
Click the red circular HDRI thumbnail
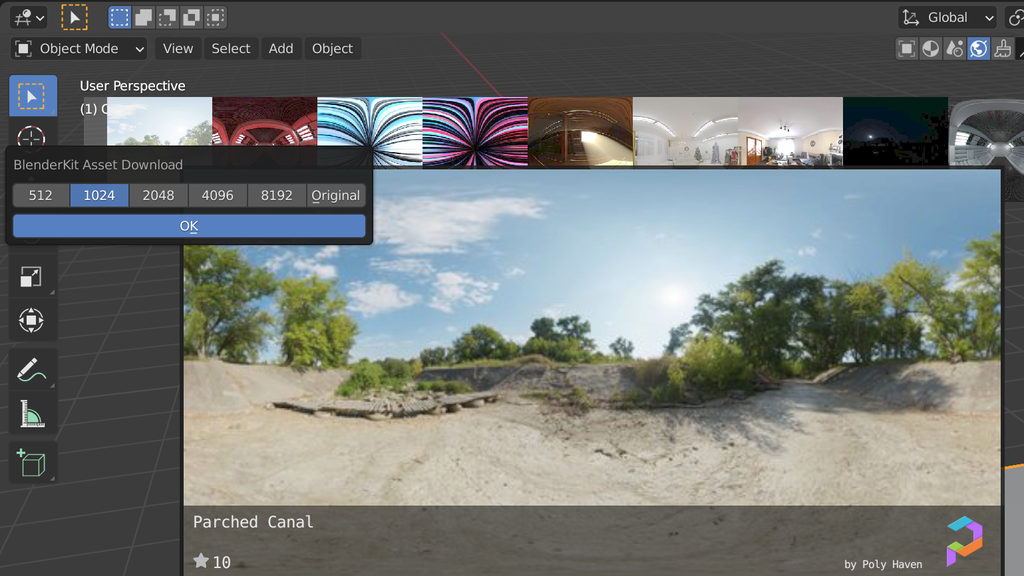pyautogui.click(x=264, y=130)
